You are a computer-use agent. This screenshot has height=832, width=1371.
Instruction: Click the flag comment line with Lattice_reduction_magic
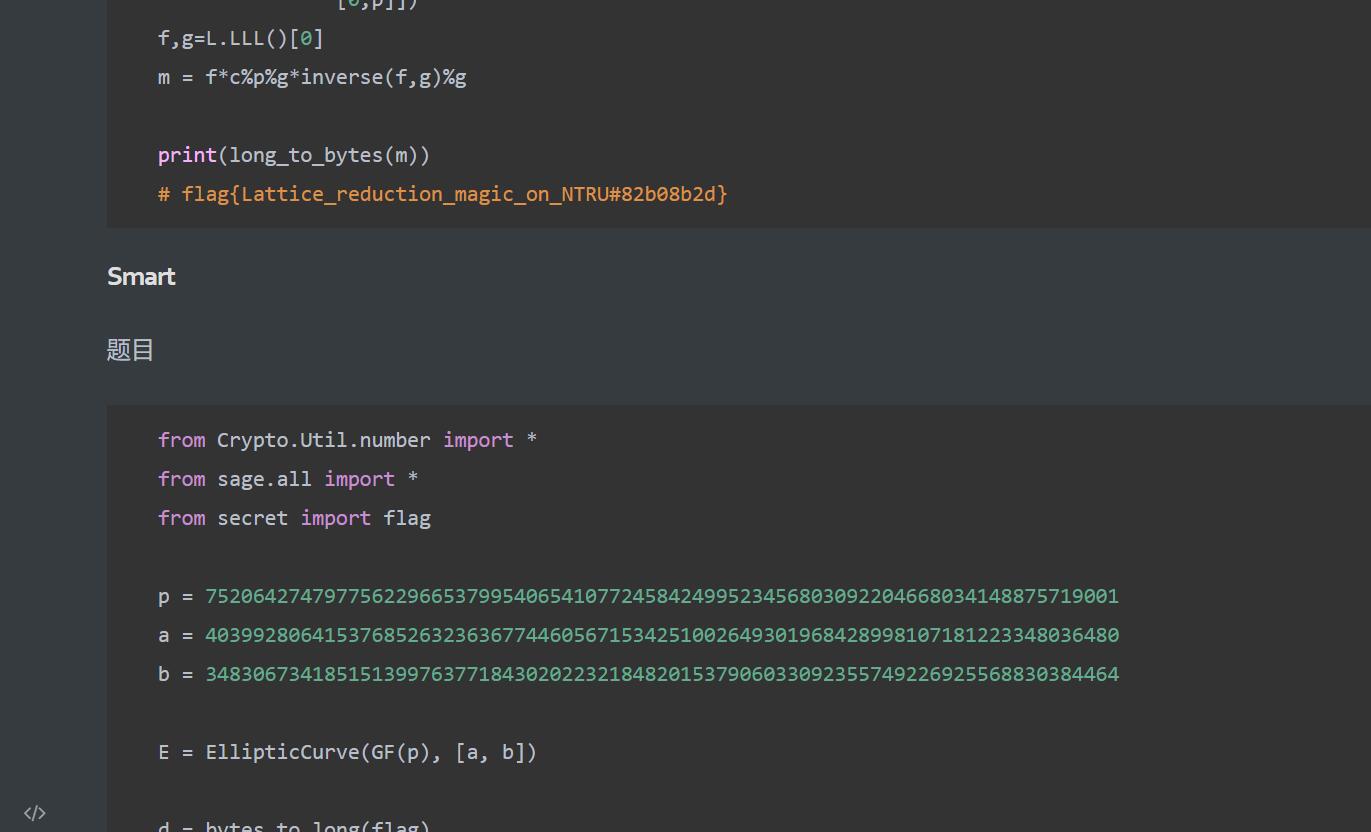pyautogui.click(x=442, y=194)
